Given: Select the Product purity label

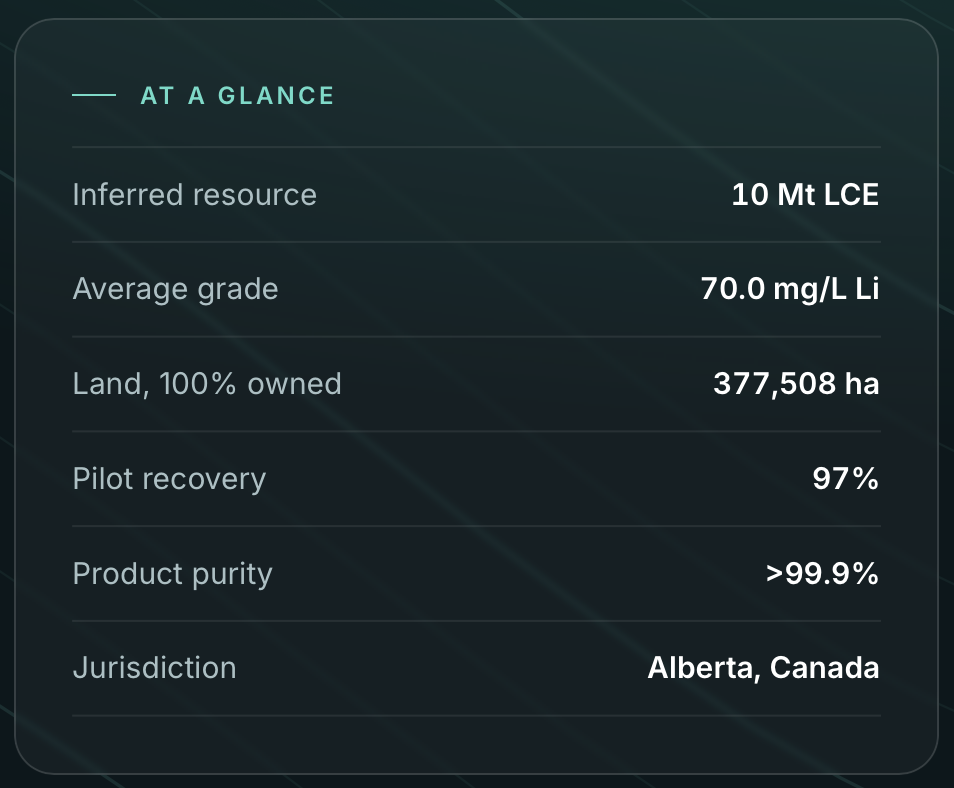Looking at the screenshot, I should point(172,574).
